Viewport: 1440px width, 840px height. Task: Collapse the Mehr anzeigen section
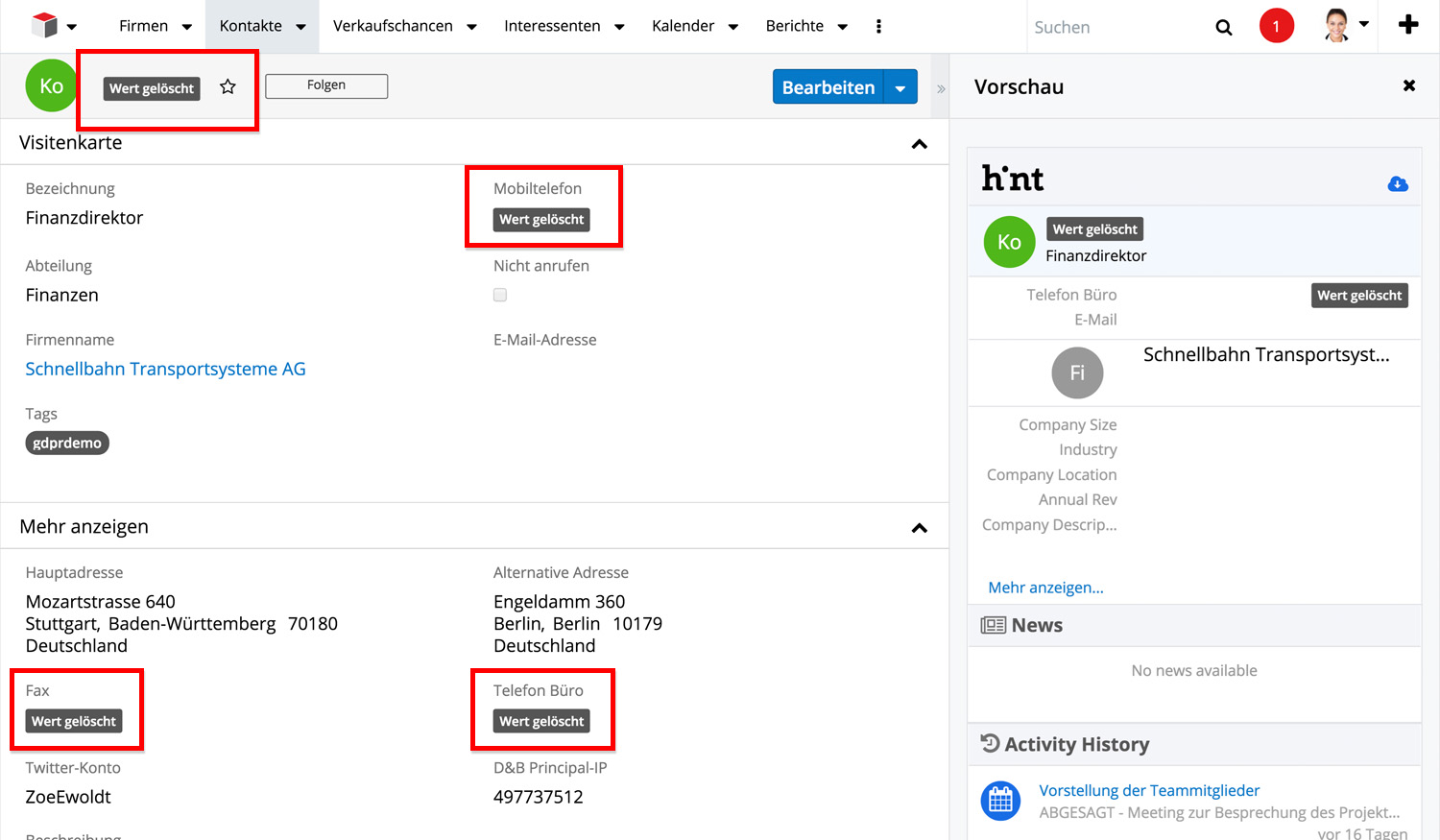(x=919, y=528)
